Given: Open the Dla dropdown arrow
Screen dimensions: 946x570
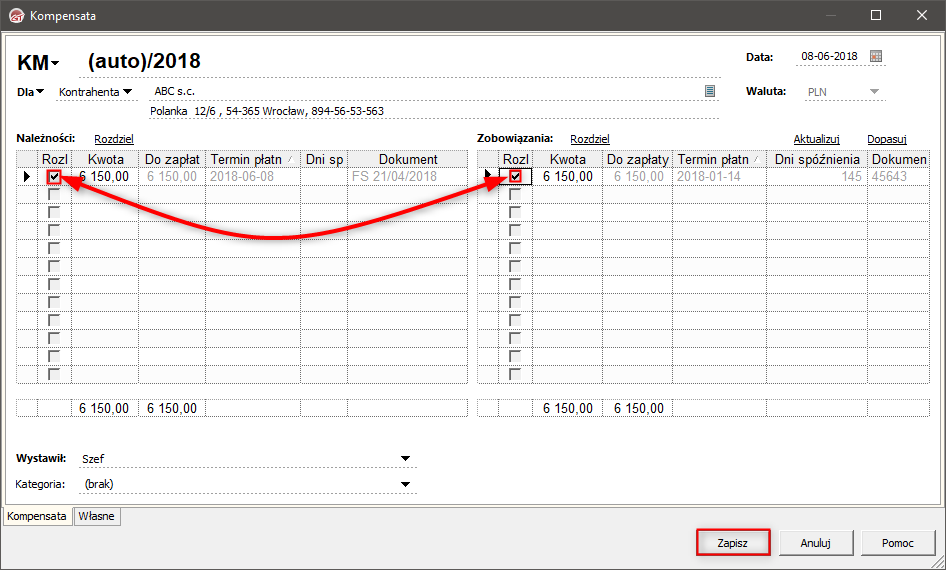Looking at the screenshot, I should [x=40, y=92].
